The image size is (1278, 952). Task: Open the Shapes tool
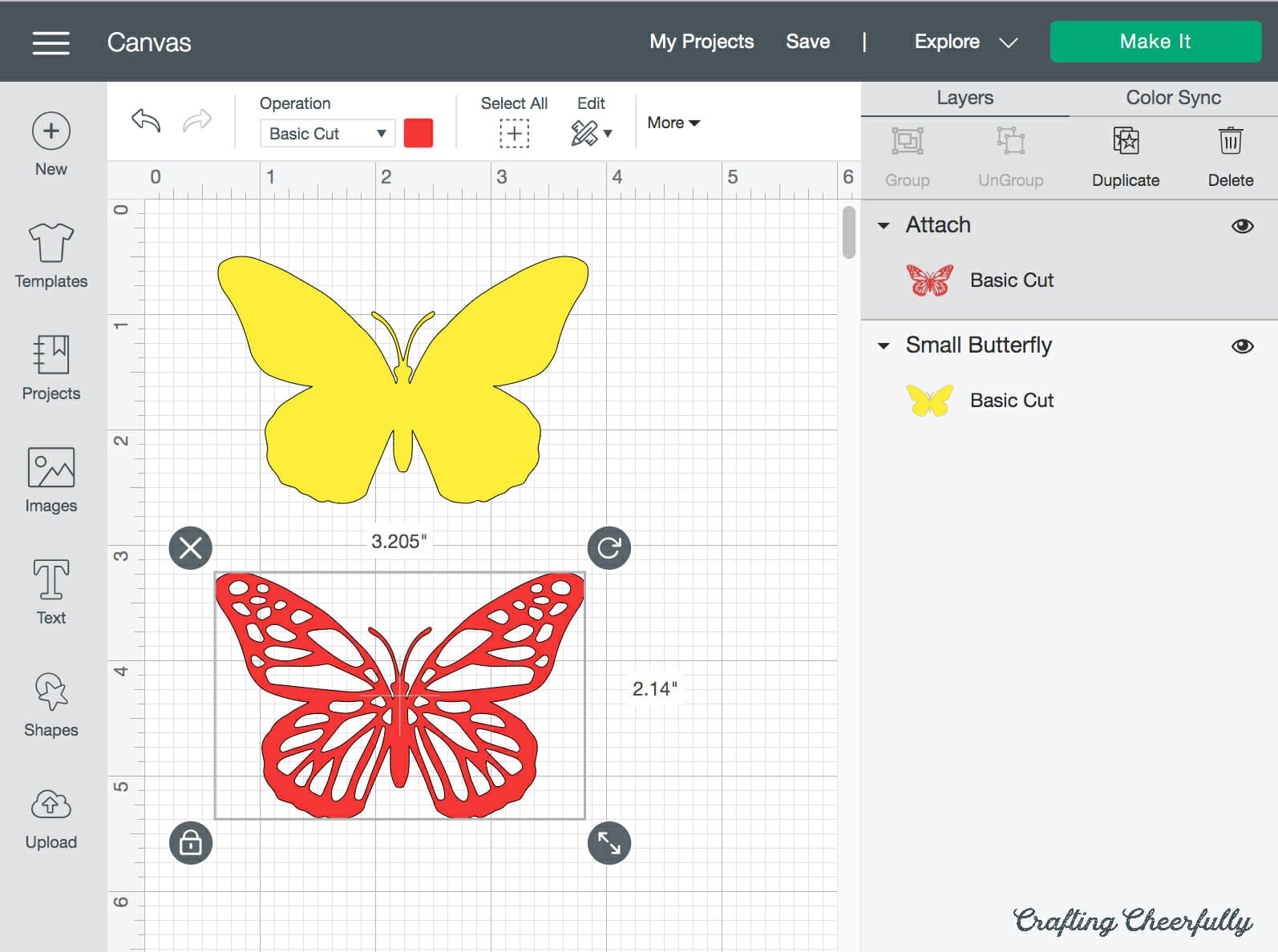(x=51, y=692)
